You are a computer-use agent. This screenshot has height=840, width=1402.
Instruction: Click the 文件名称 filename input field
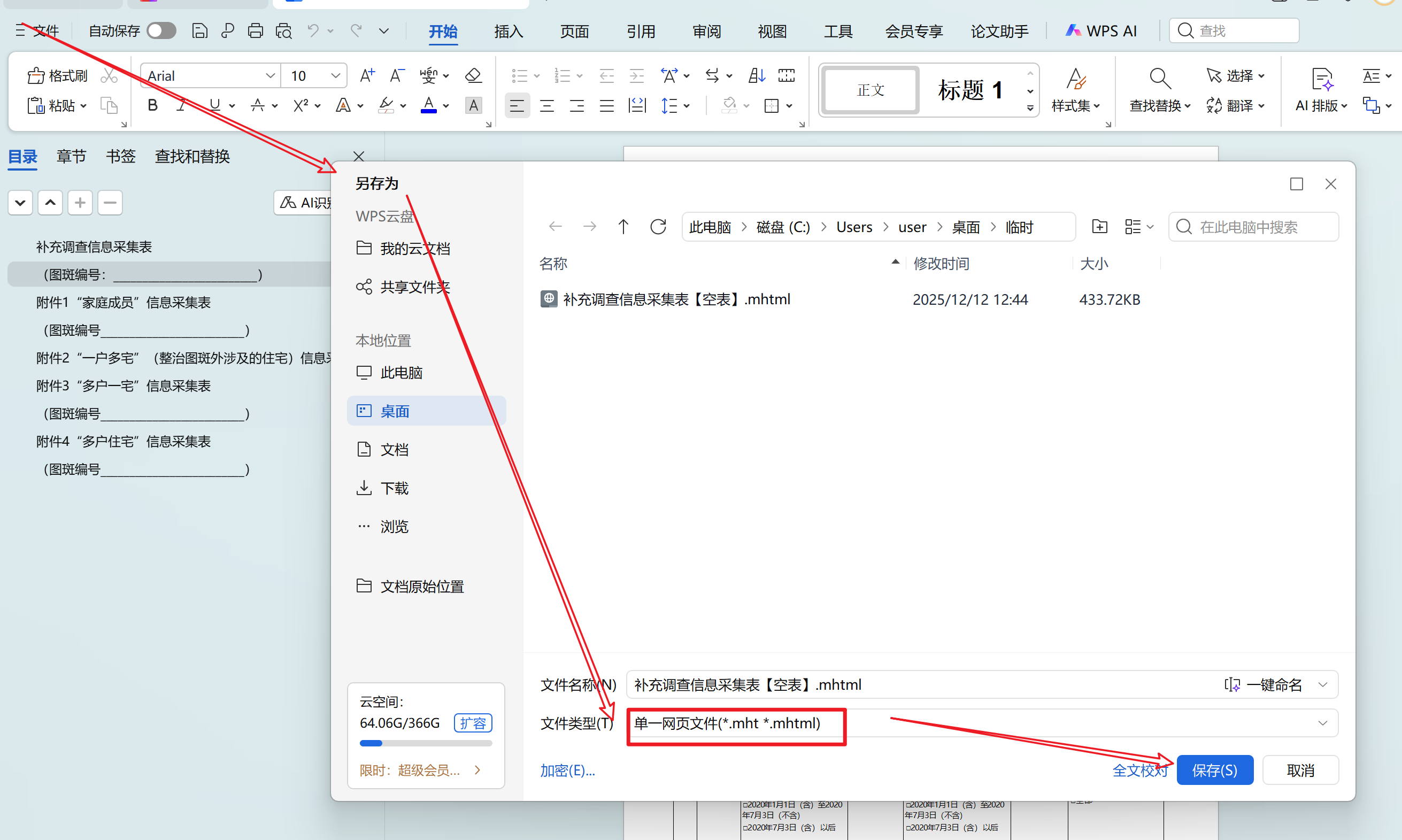[906, 685]
